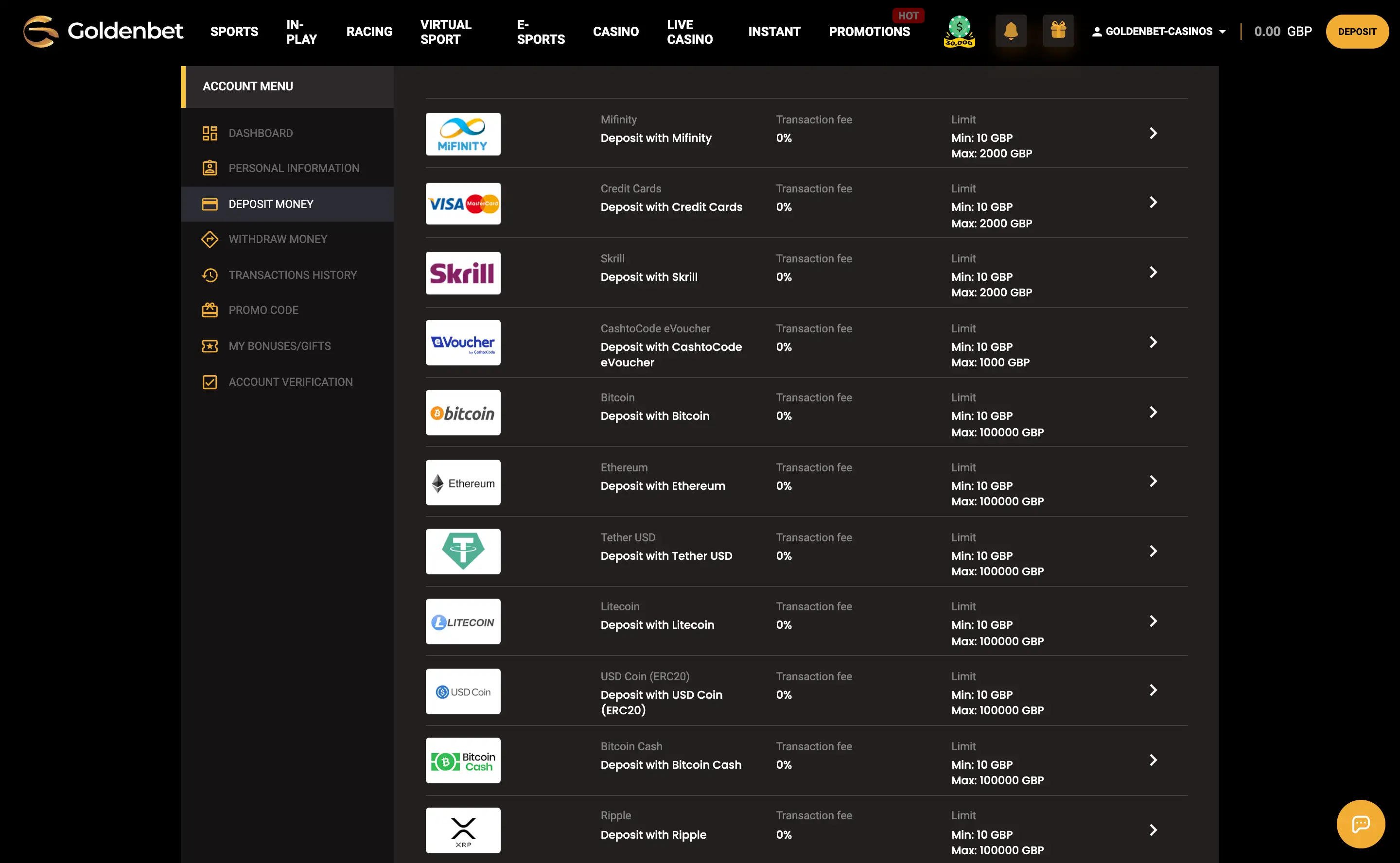Viewport: 1400px width, 863px height.
Task: Click the Transactions History clock icon
Action: [210, 275]
